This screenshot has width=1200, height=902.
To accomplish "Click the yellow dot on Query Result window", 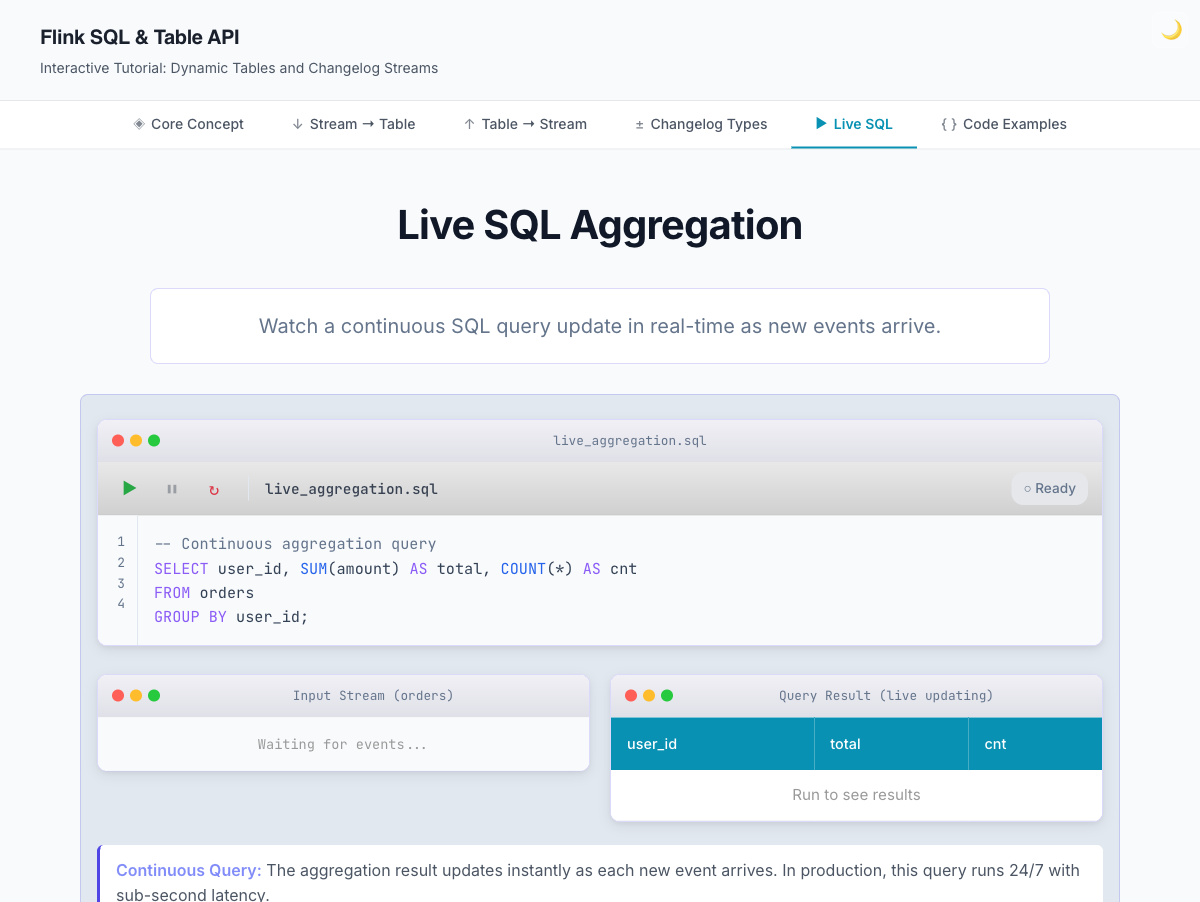I will [x=648, y=694].
